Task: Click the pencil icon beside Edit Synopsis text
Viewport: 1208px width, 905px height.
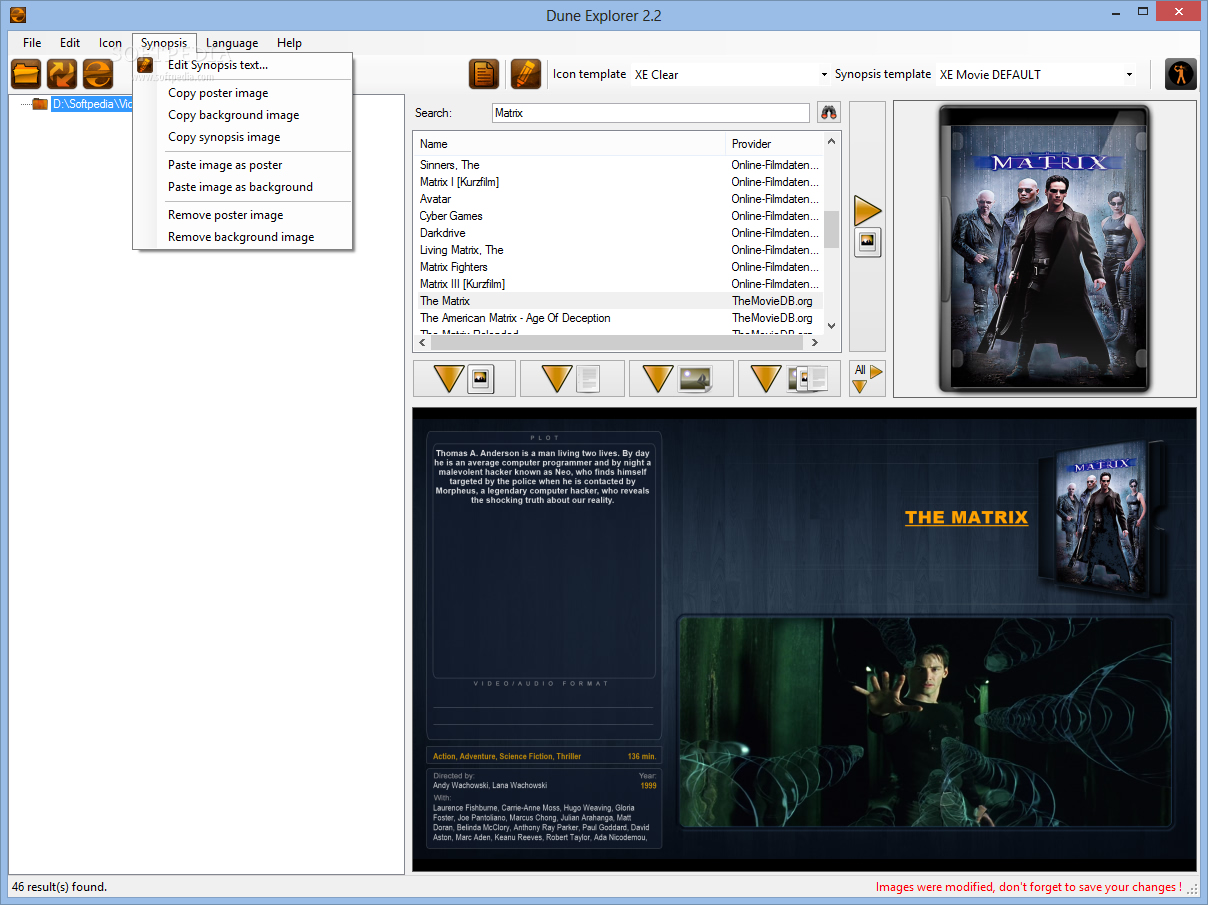Action: coord(146,65)
